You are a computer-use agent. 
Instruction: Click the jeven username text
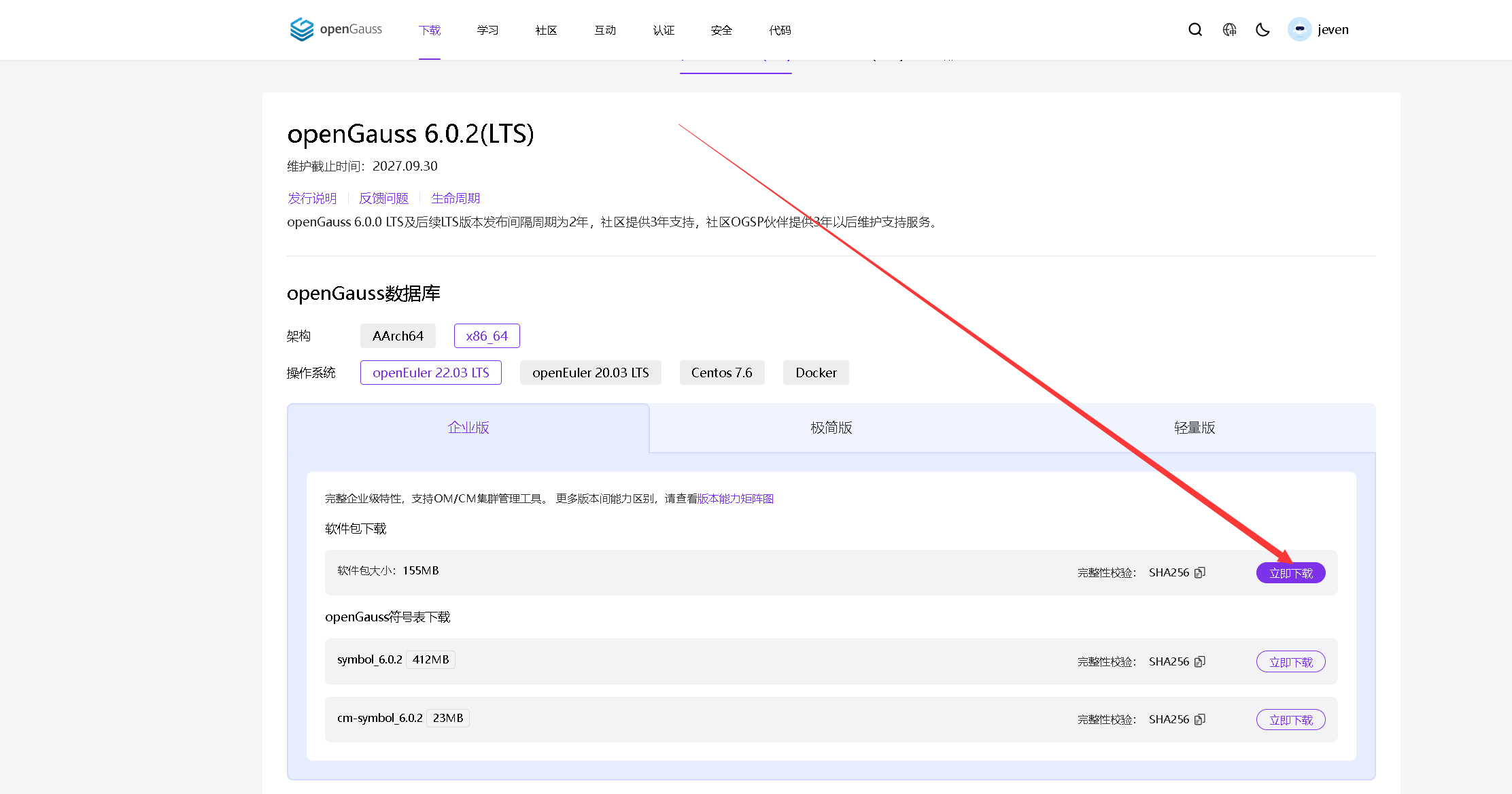coord(1333,29)
